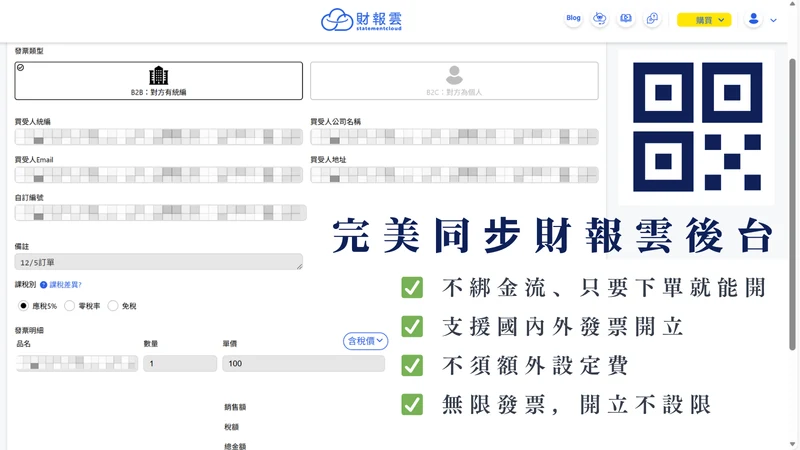Click the 發票類型 label
The width and height of the screenshot is (800, 450).
pyautogui.click(x=29, y=51)
